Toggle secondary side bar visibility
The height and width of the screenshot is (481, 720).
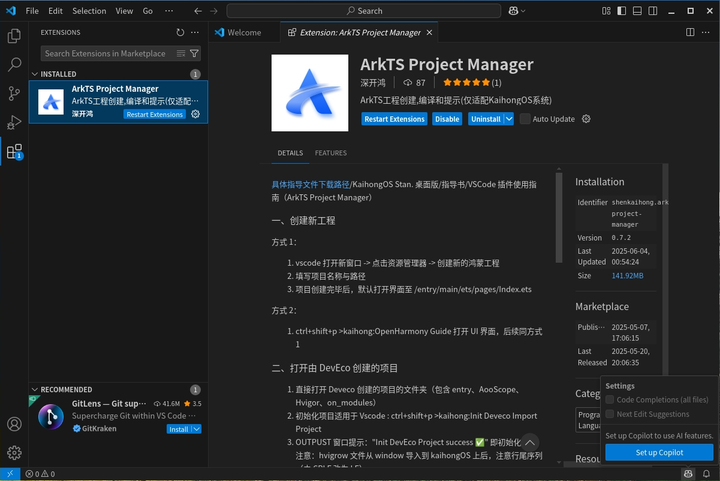[652, 11]
